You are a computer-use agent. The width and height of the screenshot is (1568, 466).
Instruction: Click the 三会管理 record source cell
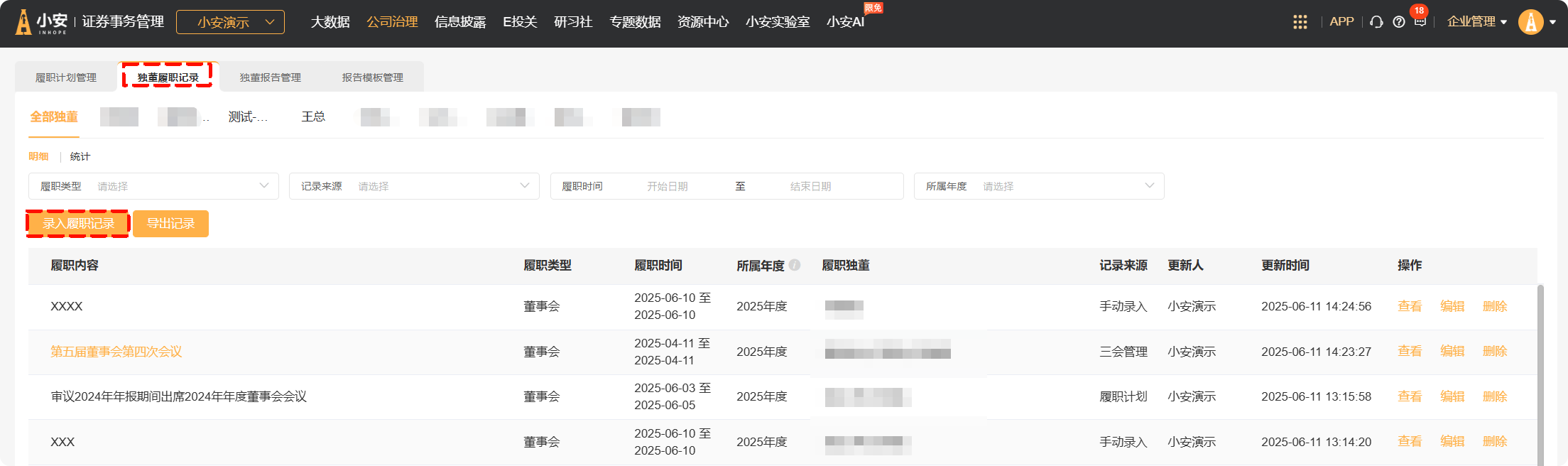[1123, 352]
